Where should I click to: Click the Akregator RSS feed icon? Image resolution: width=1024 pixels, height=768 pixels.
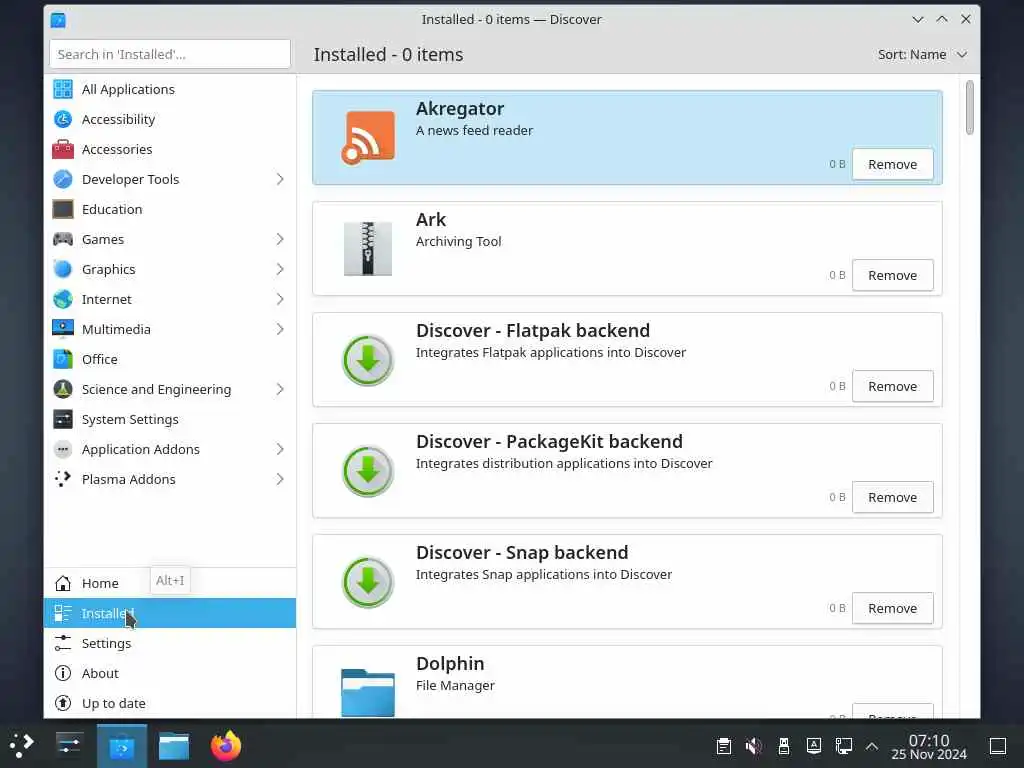click(368, 138)
